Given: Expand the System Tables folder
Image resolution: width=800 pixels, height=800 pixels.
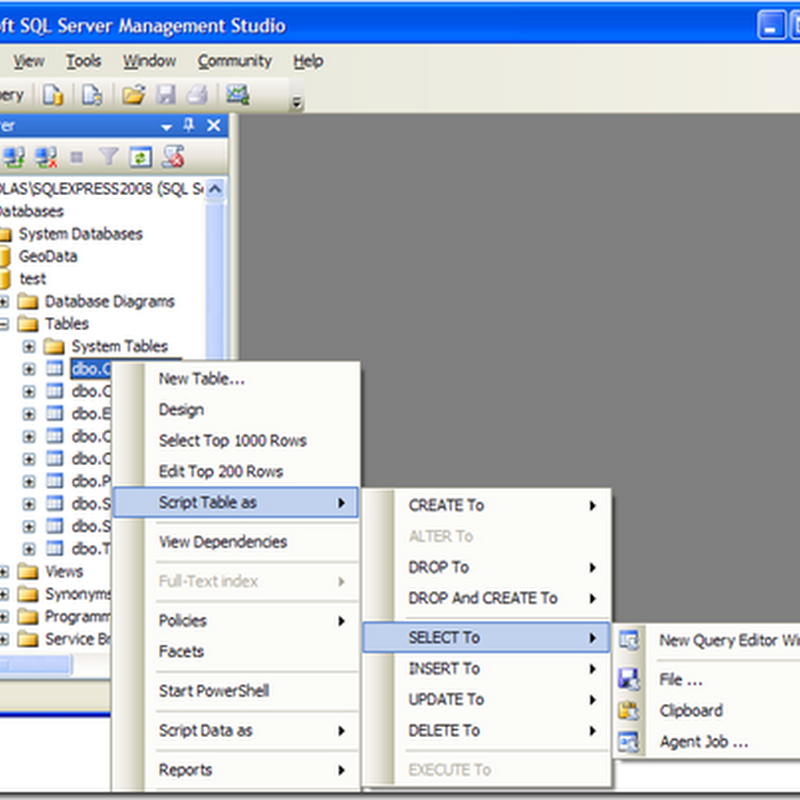Looking at the screenshot, I should pos(29,346).
